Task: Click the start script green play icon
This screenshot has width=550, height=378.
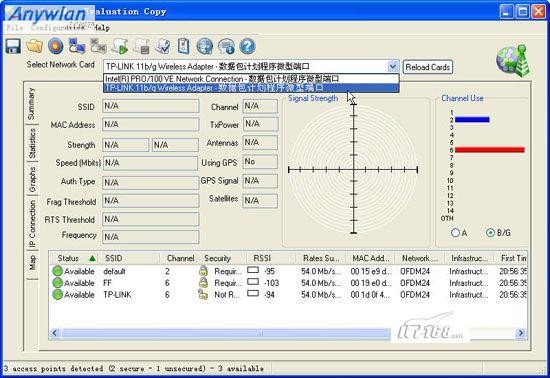Action: 120,46
